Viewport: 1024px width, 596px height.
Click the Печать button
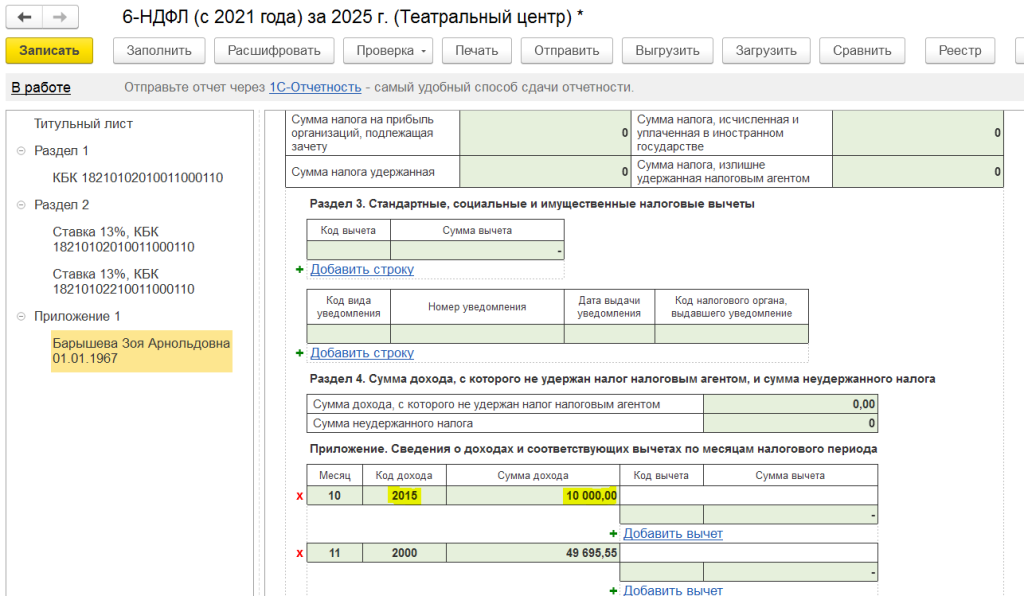click(x=476, y=51)
